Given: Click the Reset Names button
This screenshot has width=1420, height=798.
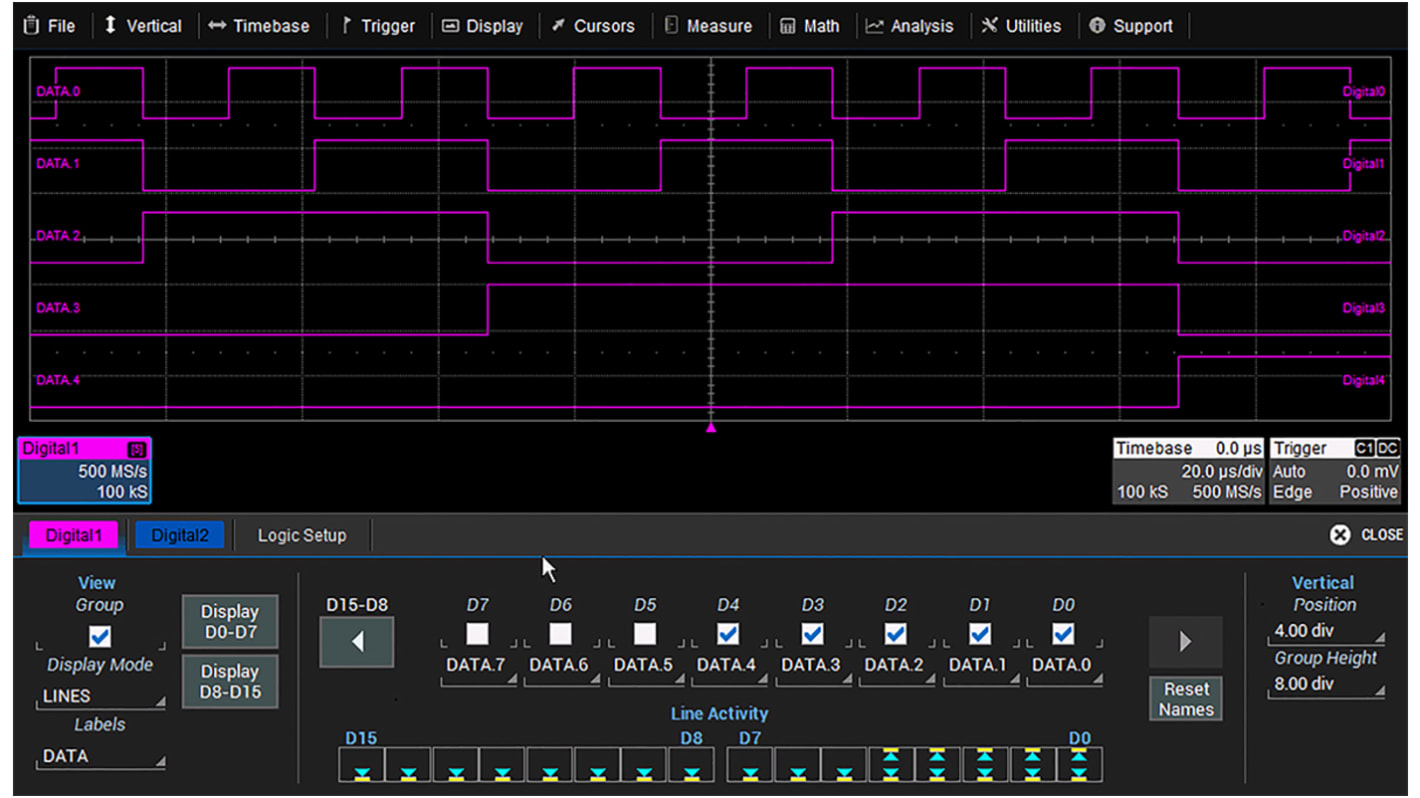Looking at the screenshot, I should click(x=1186, y=699).
